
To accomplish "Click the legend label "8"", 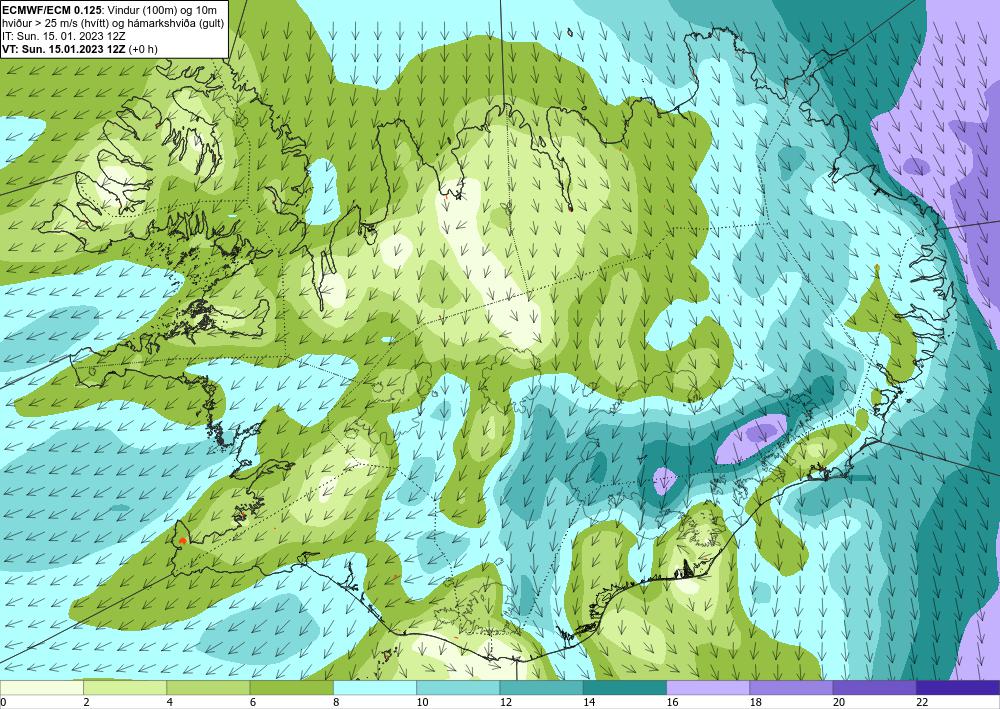I will coord(336,702).
